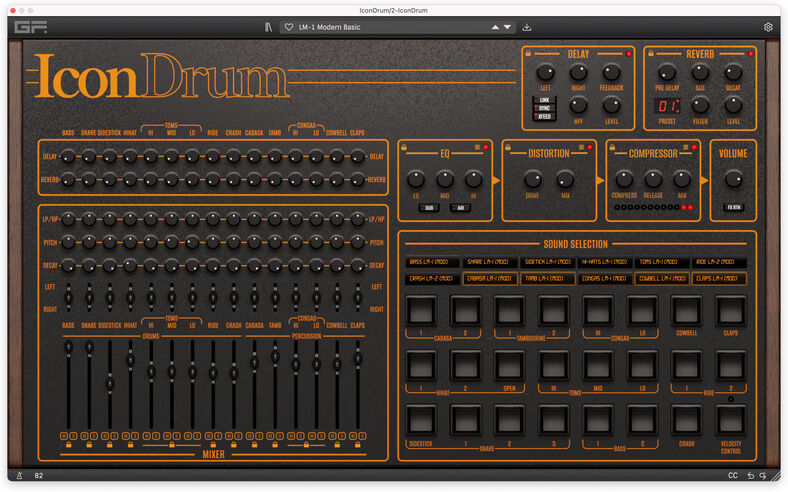Click the VELOCITY CONTROL pad
The image size is (788, 492).
pyautogui.click(x=731, y=421)
